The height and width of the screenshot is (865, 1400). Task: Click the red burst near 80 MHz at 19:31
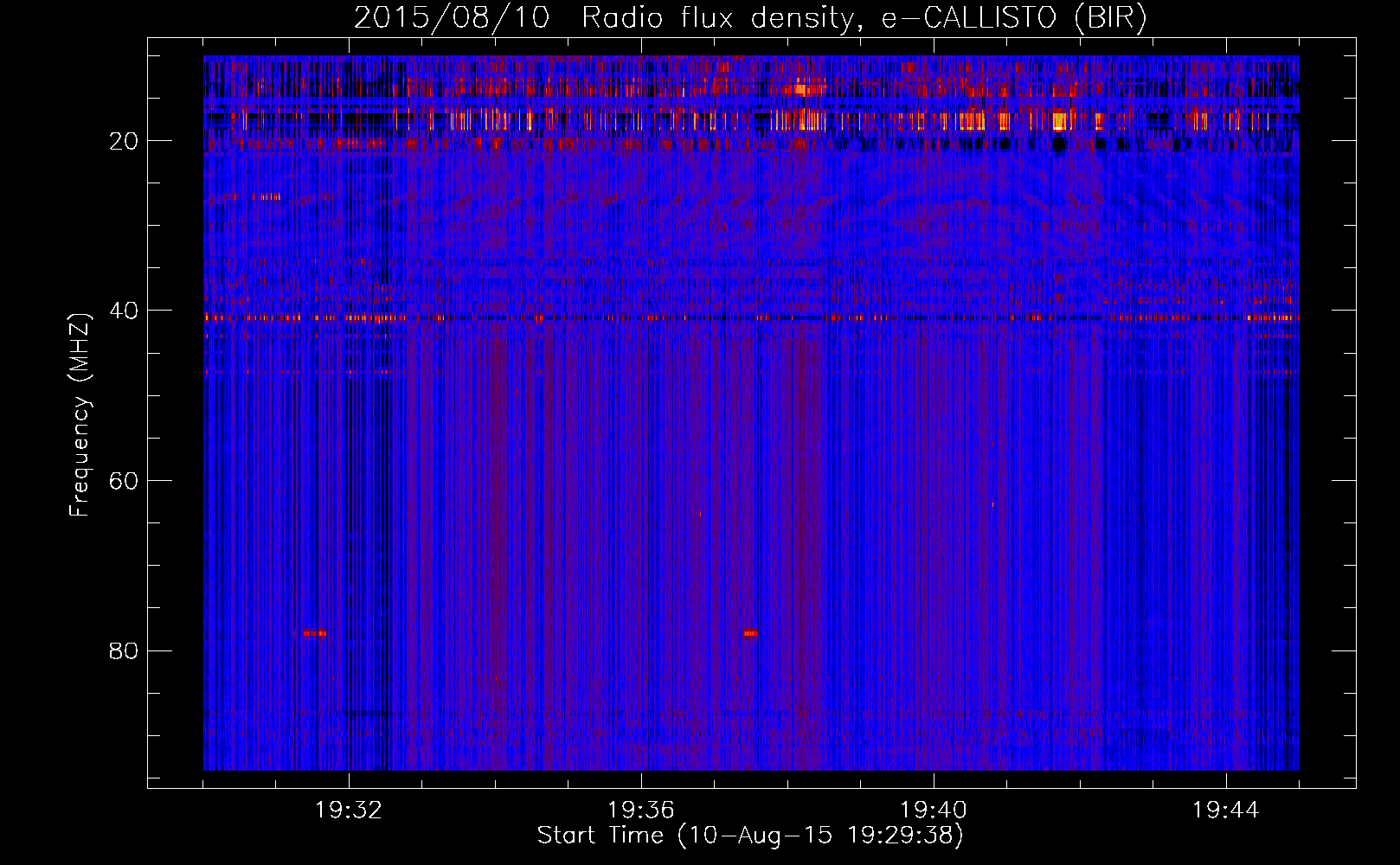315,633
